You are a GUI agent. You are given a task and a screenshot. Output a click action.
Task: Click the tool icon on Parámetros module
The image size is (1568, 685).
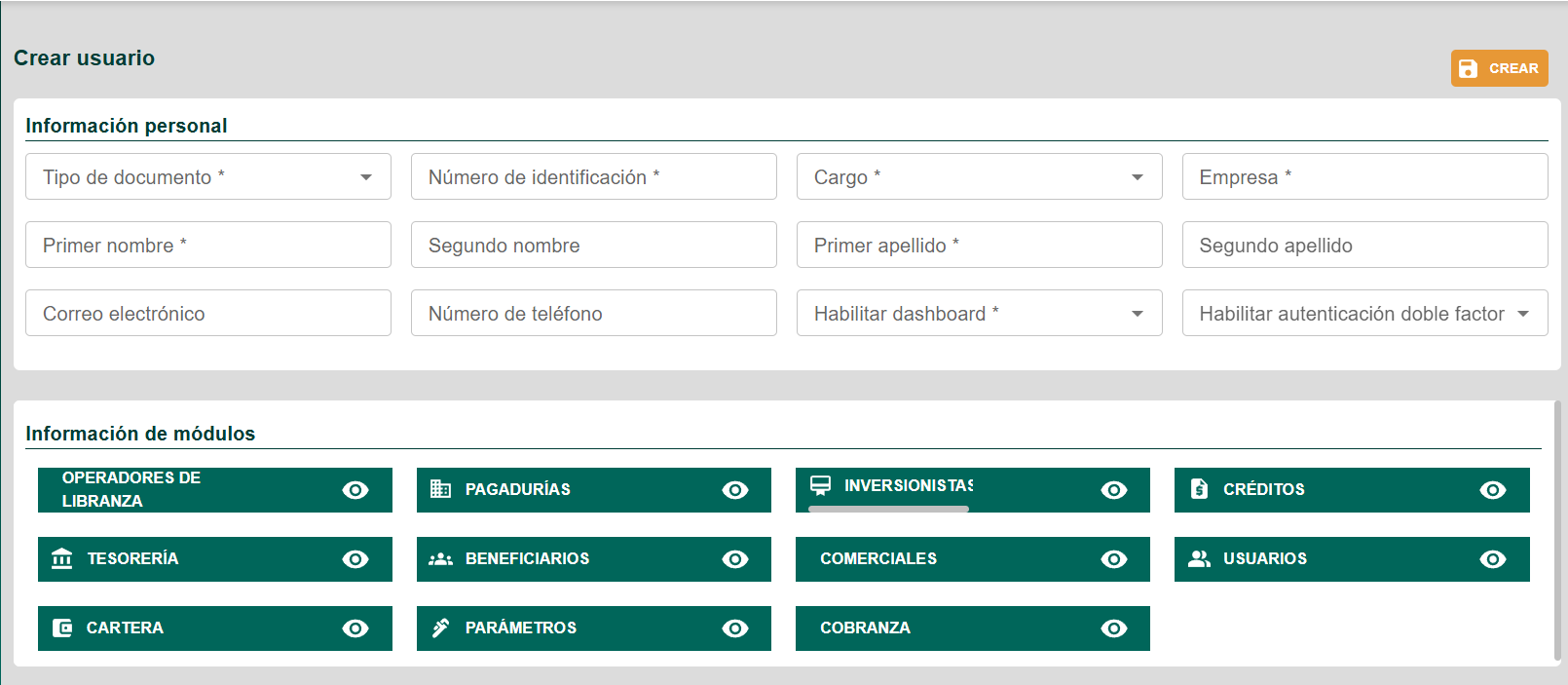[x=440, y=628]
